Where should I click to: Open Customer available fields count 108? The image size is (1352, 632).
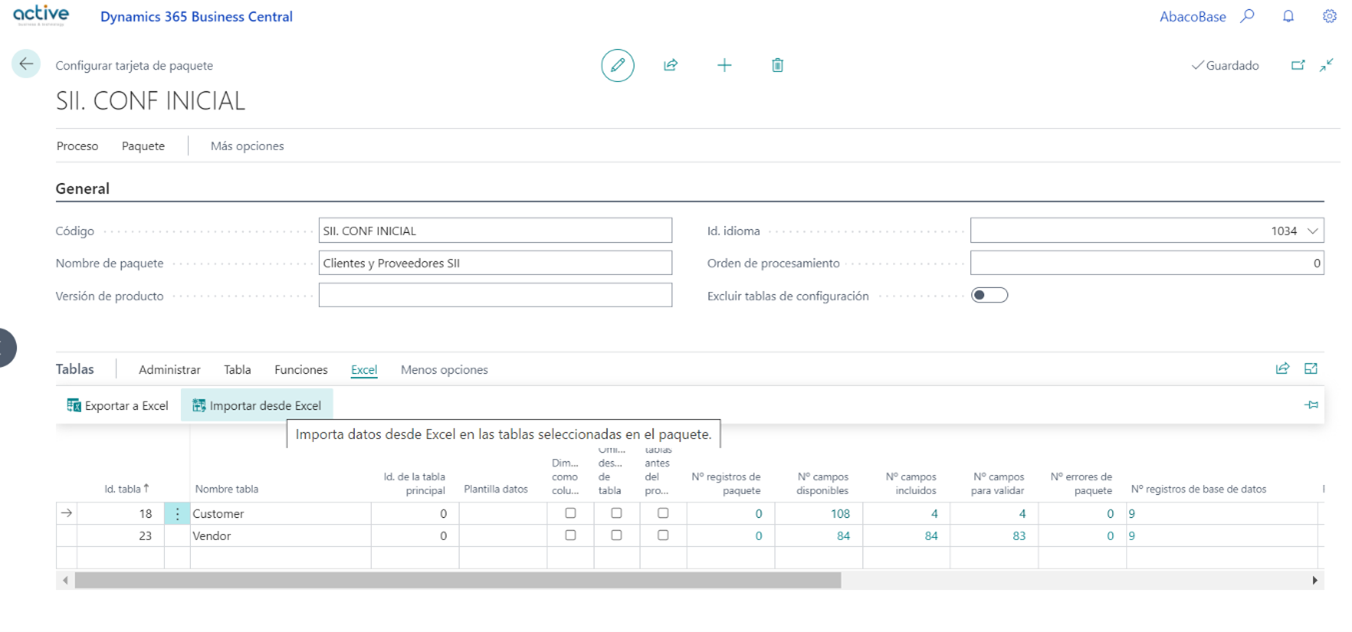(x=840, y=514)
